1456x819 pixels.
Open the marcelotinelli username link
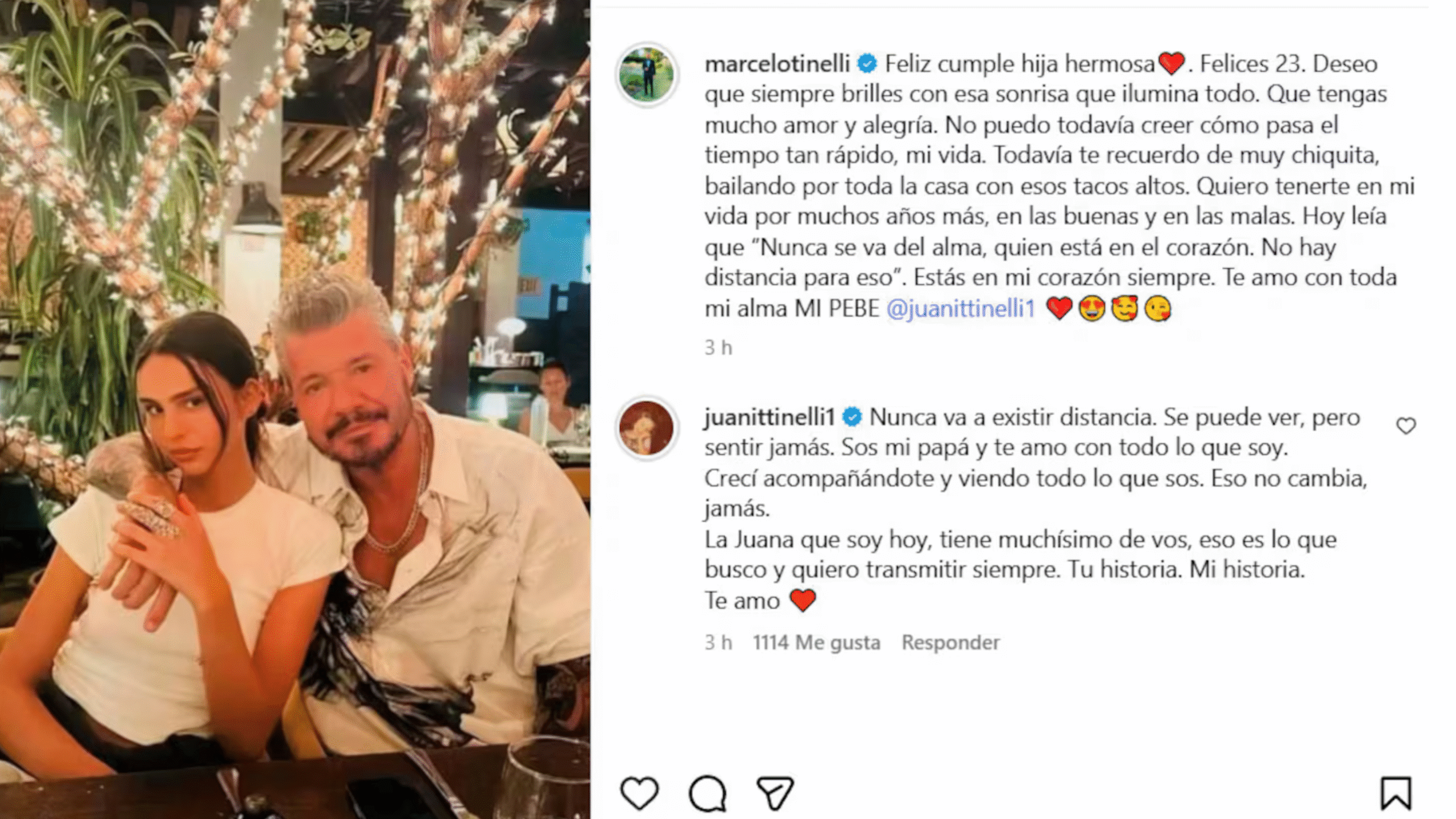tap(777, 64)
